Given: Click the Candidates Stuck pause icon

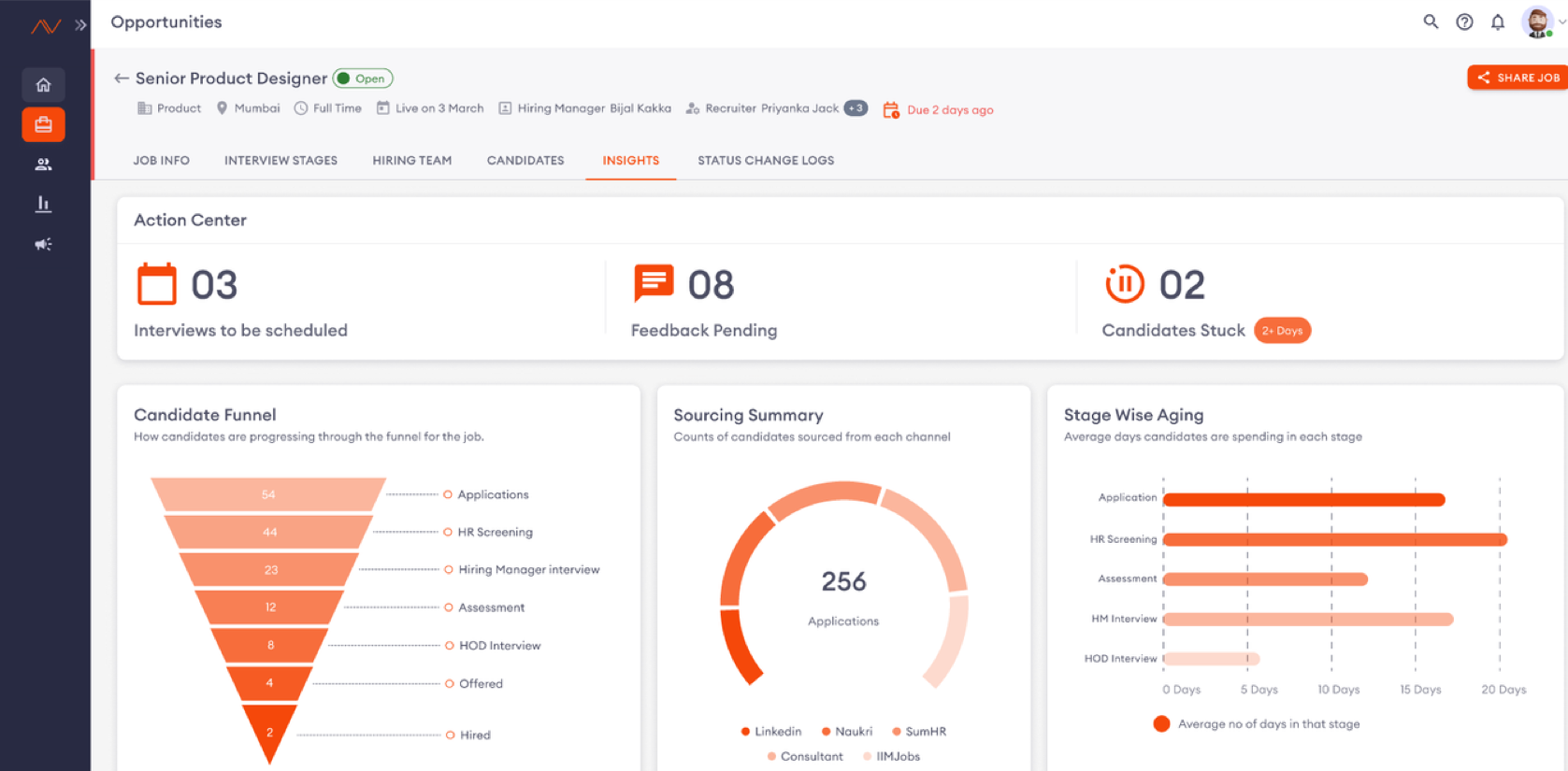Looking at the screenshot, I should [1125, 284].
